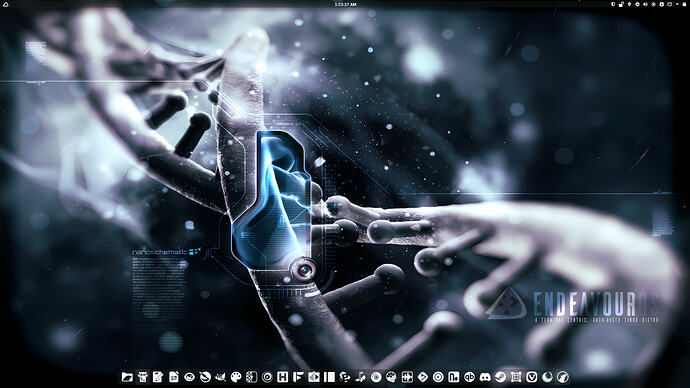Screen dimensions: 690x388
Task: Launch the boxed letter H icon in dock
Action: point(283,377)
